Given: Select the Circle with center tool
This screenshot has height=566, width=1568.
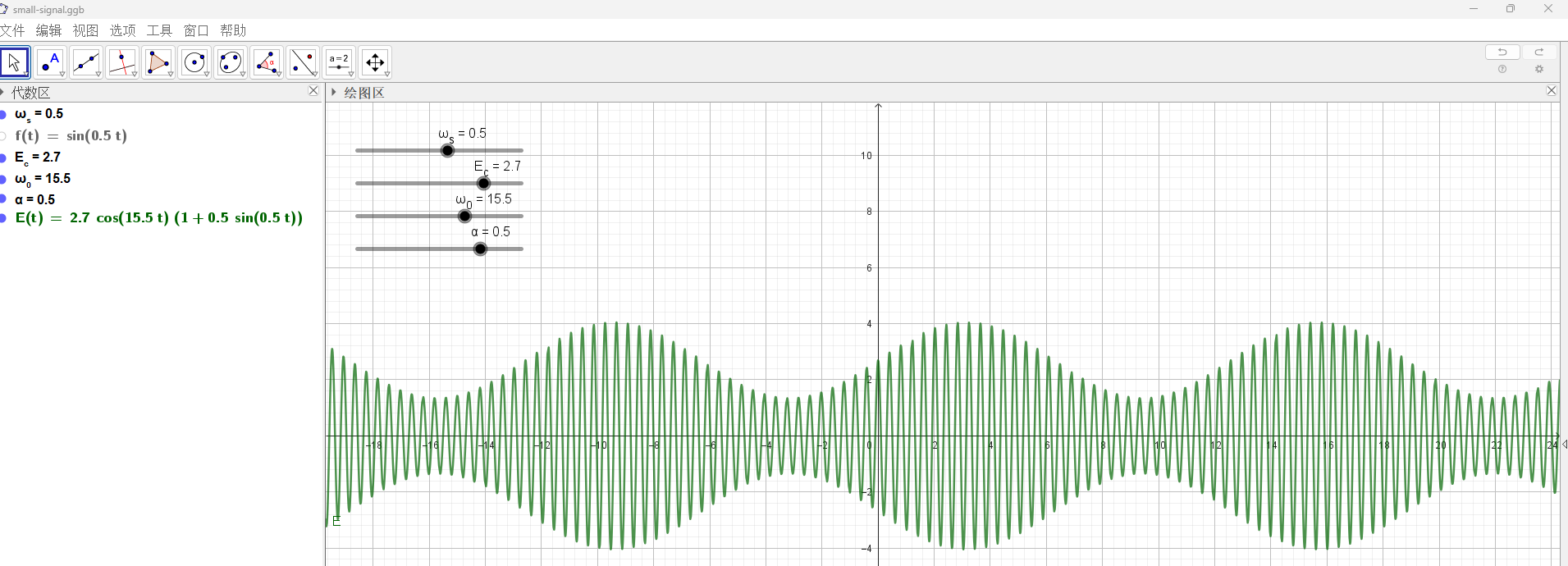Looking at the screenshot, I should (x=195, y=62).
